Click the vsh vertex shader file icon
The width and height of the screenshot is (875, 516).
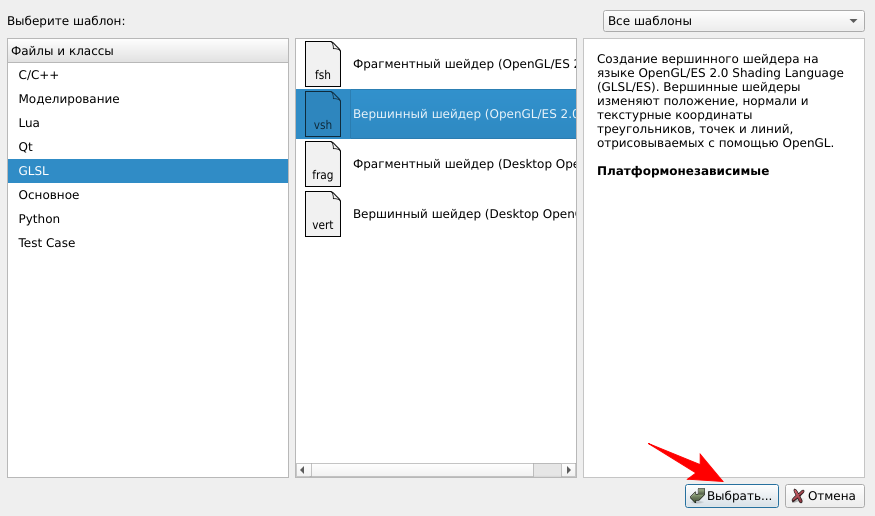point(322,114)
